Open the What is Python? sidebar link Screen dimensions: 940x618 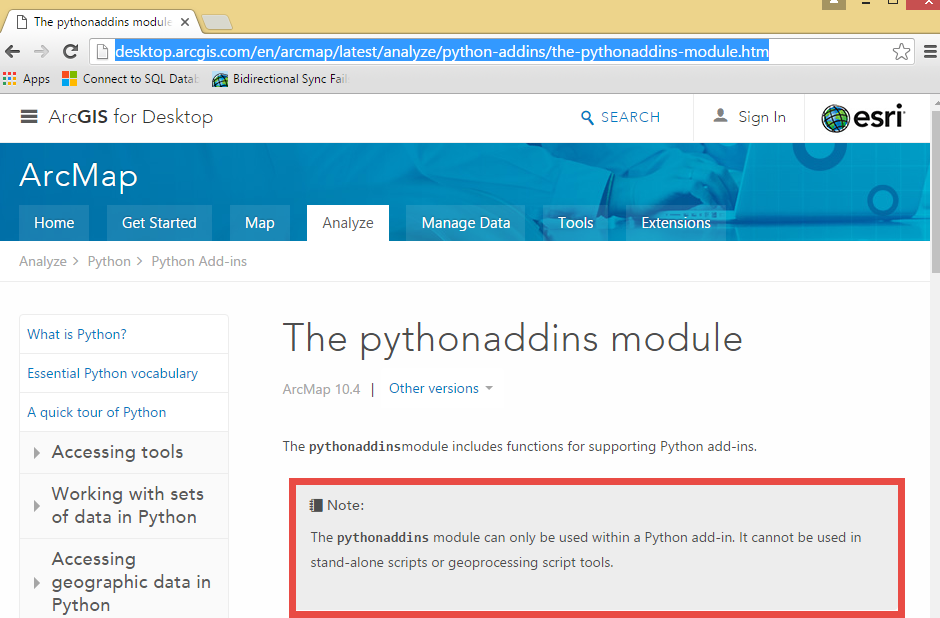[x=77, y=334]
